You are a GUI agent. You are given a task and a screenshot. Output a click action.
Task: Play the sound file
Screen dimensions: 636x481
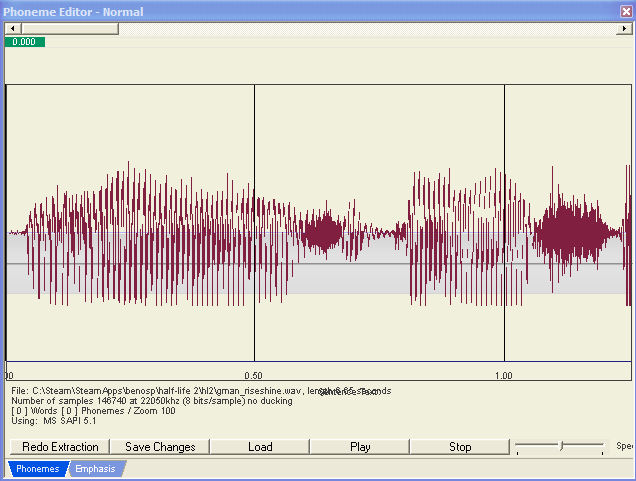[360, 447]
